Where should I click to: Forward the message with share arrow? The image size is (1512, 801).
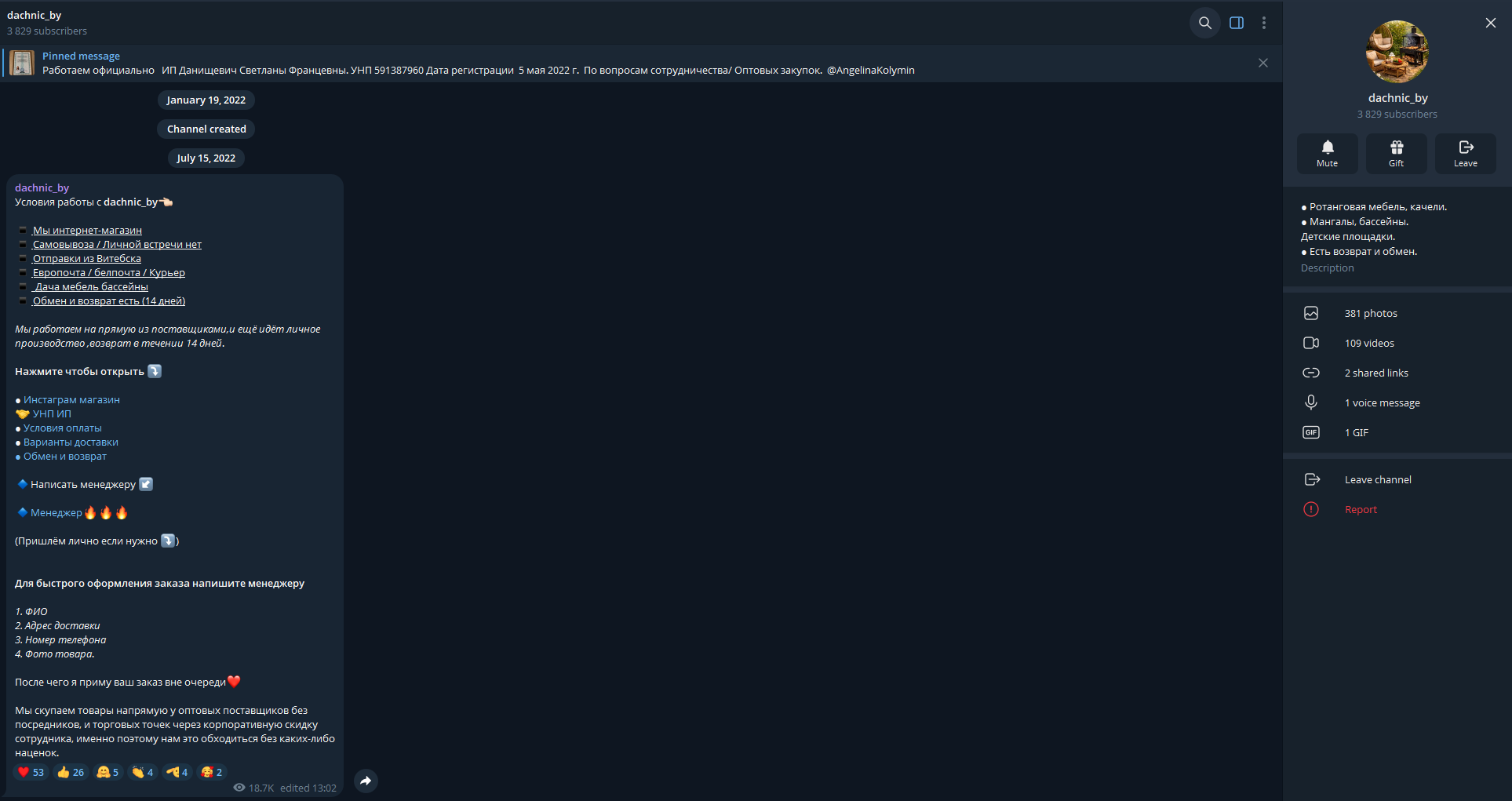tap(366, 781)
